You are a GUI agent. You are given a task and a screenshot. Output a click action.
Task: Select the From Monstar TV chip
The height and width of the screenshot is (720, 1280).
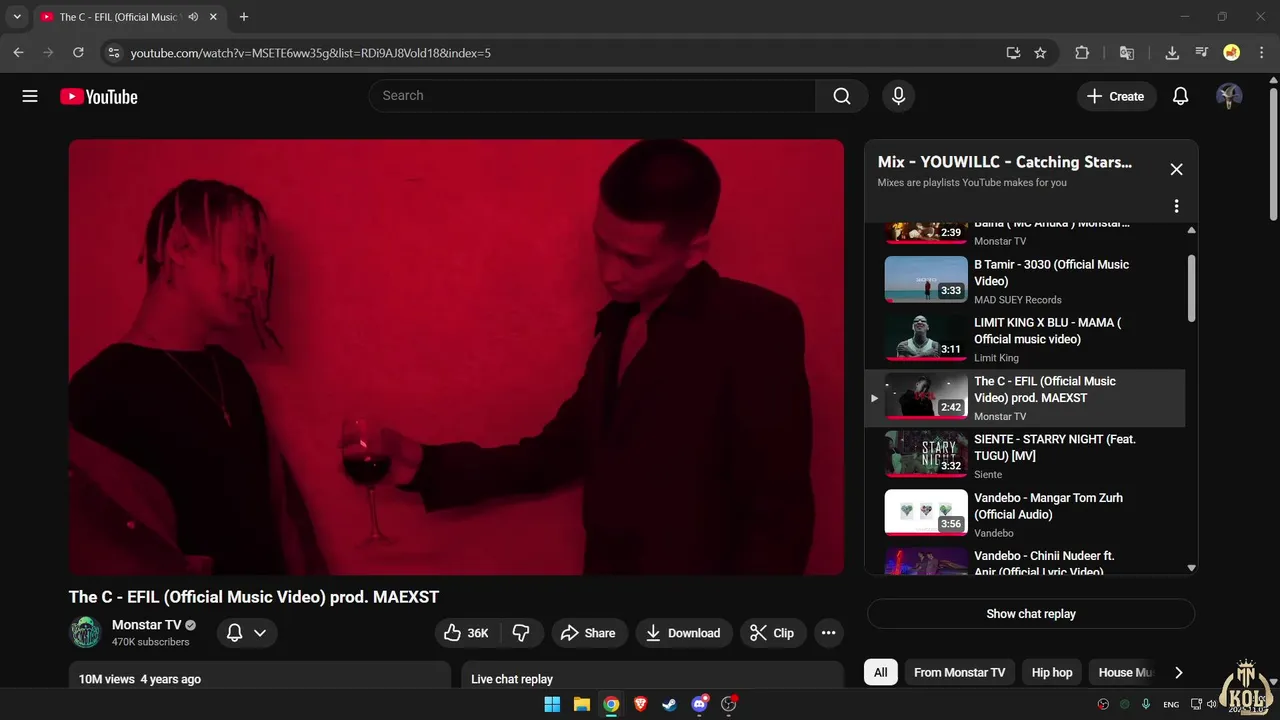point(959,673)
